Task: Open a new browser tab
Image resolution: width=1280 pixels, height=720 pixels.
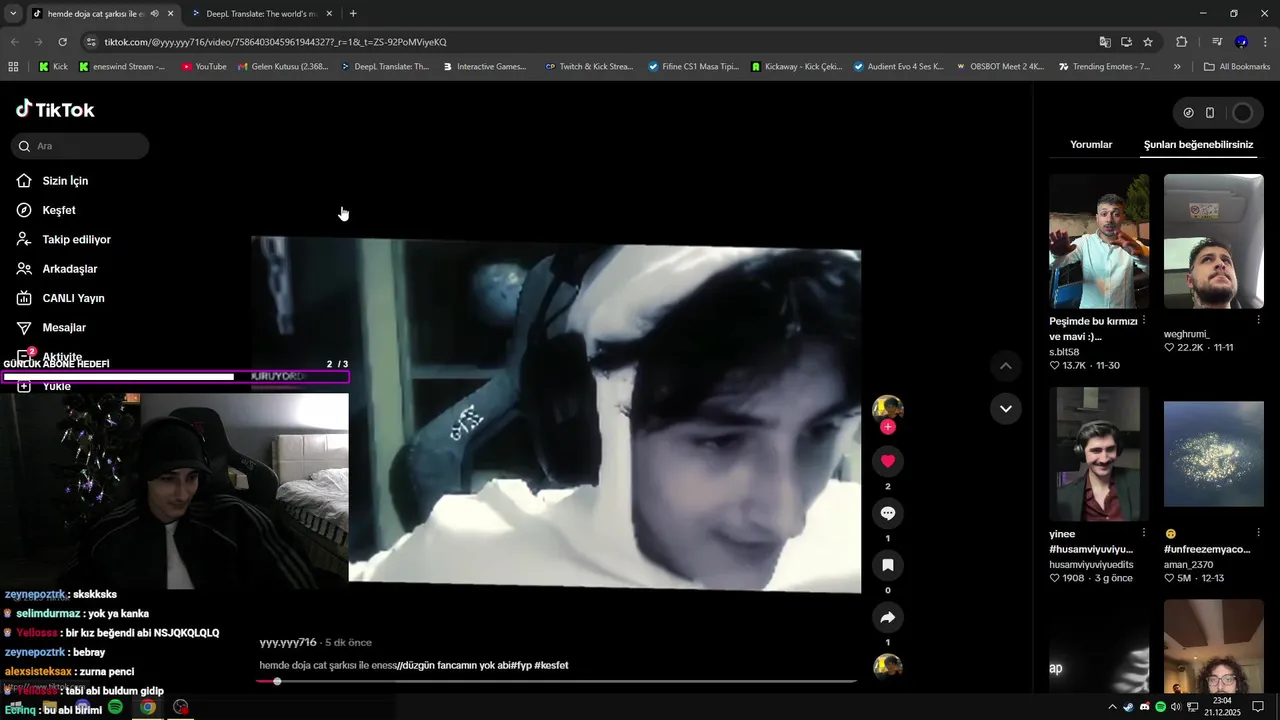Action: click(353, 14)
